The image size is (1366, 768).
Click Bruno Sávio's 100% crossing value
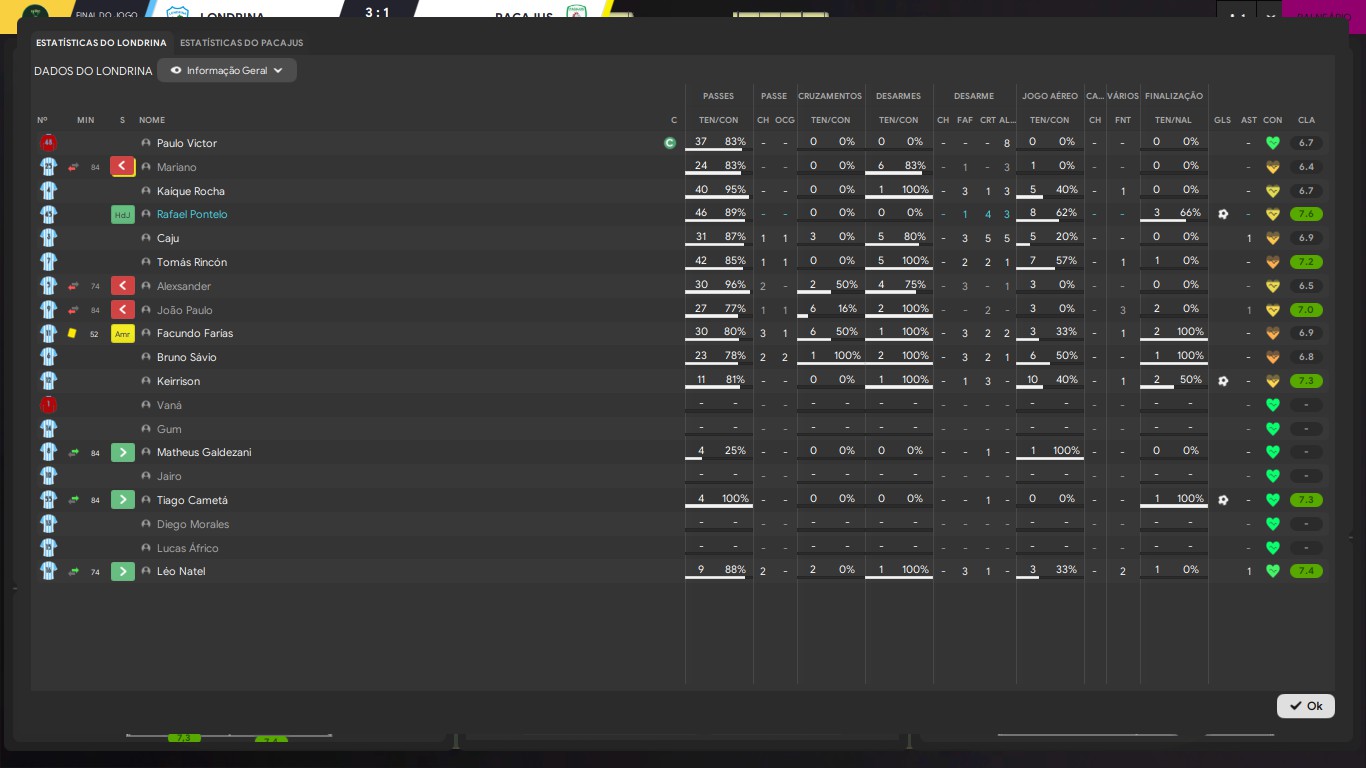[847, 356]
